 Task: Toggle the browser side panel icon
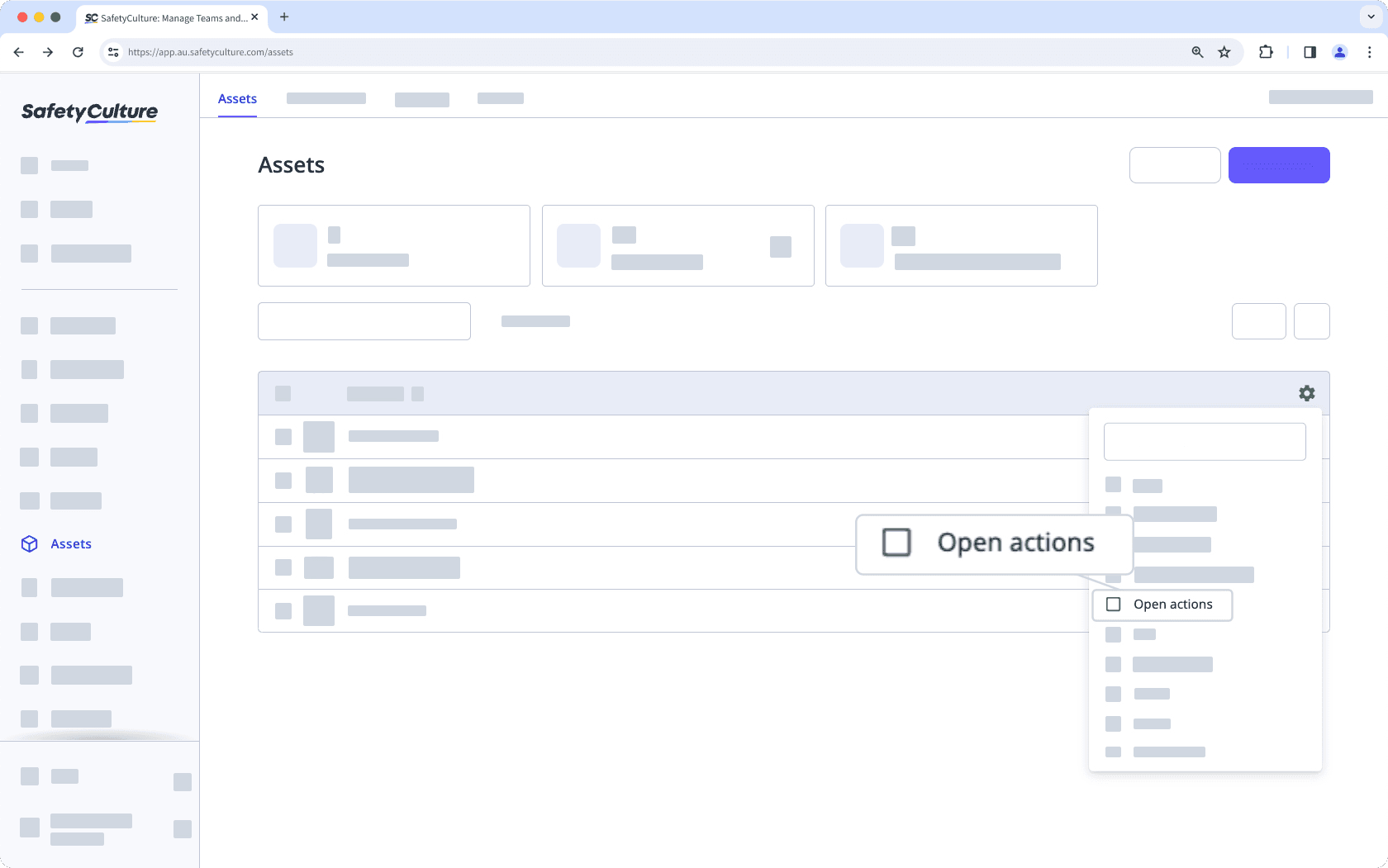pyautogui.click(x=1310, y=51)
